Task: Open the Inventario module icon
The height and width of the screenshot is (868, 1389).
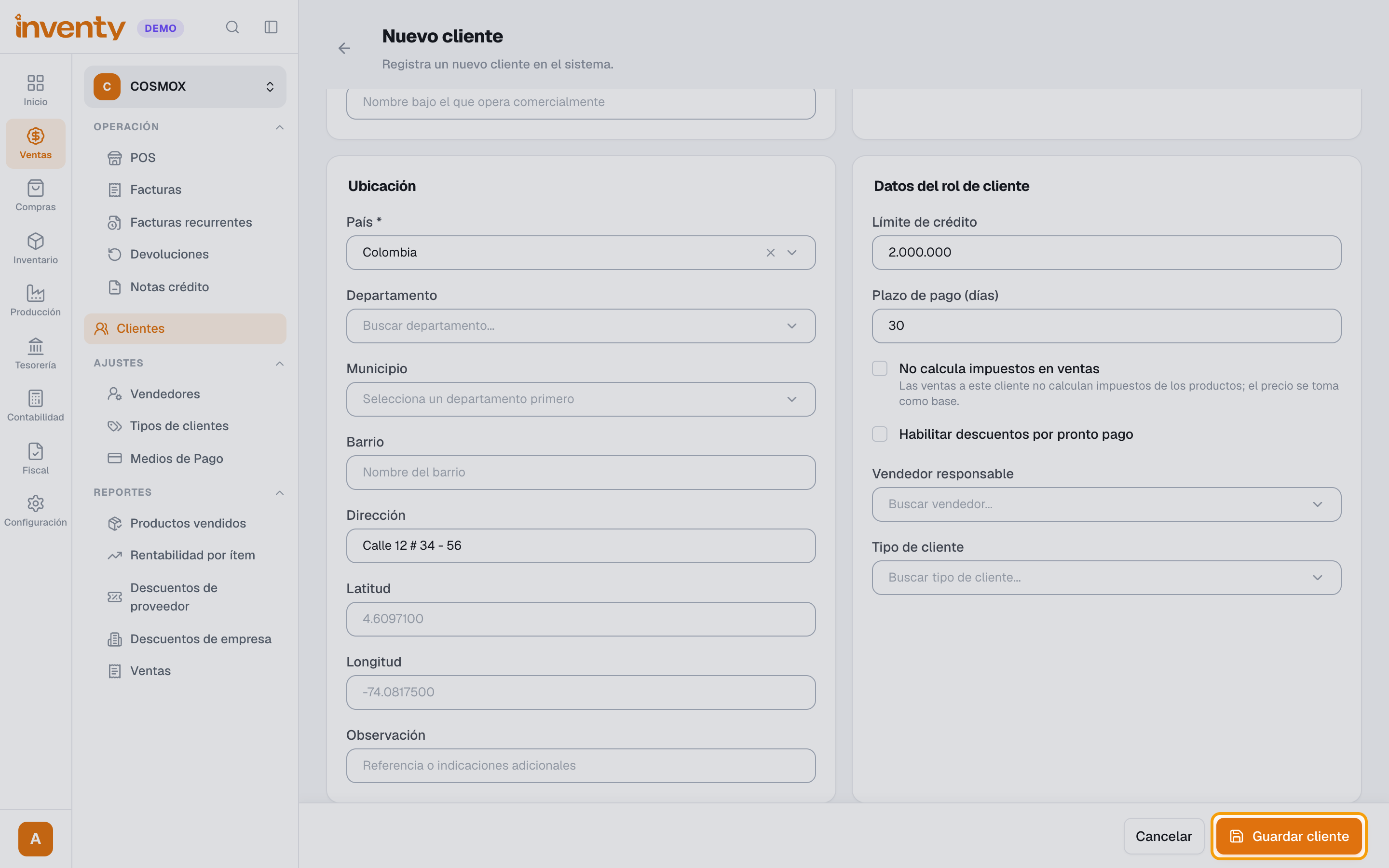Action: (x=36, y=248)
